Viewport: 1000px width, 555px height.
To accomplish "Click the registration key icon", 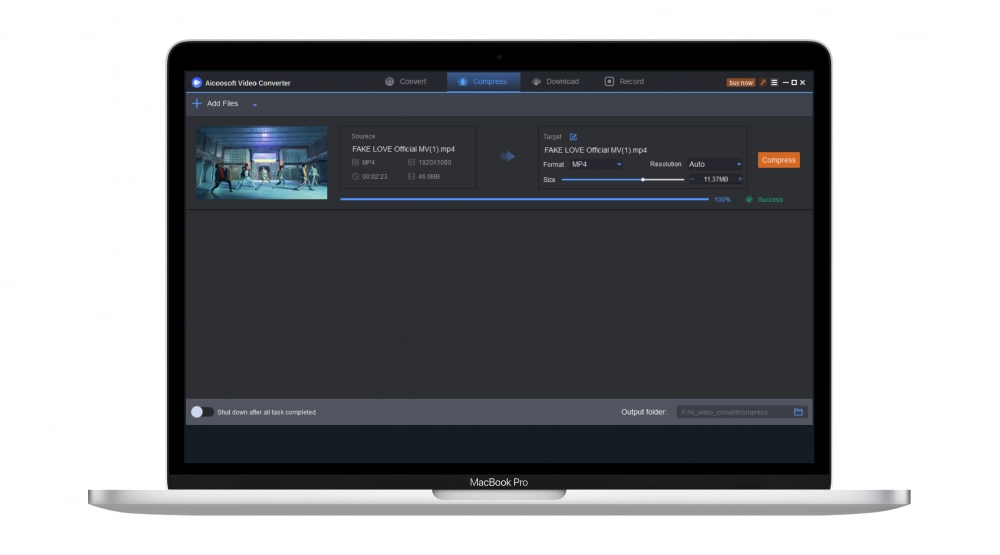I will point(763,82).
